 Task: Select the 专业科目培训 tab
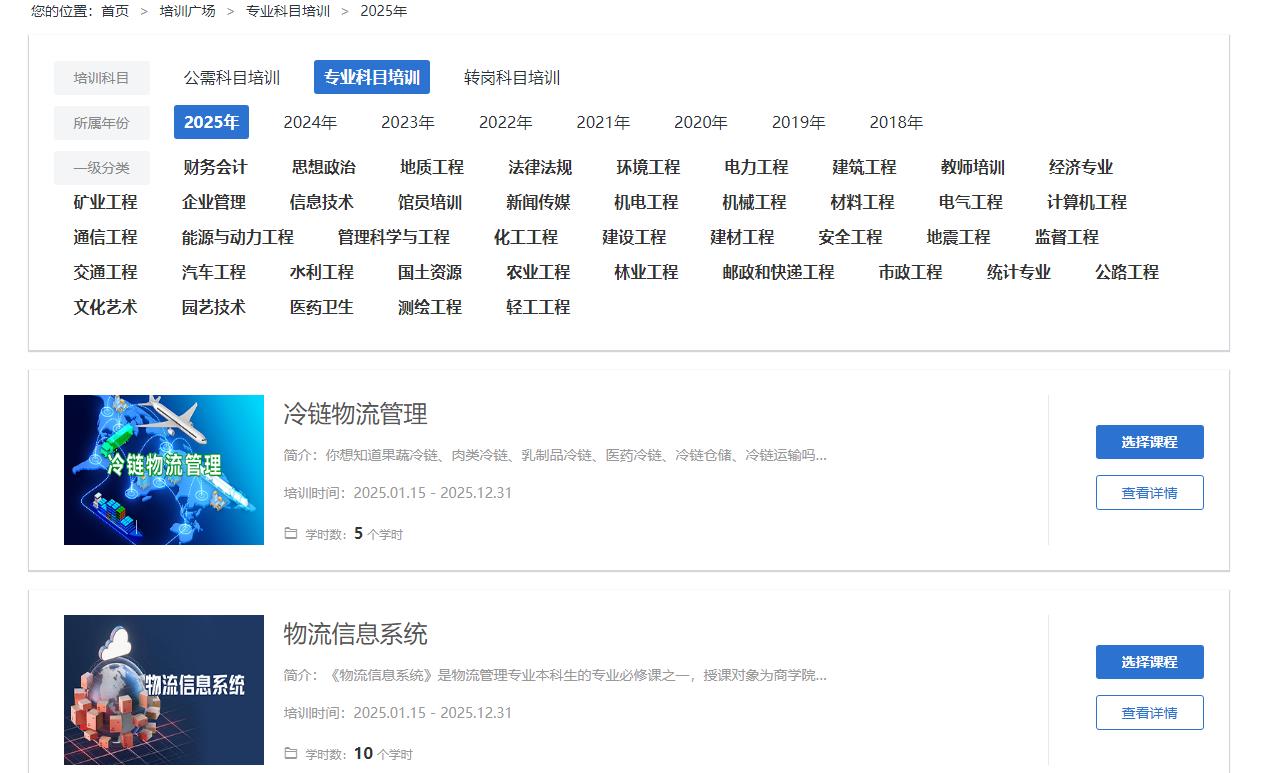coord(372,78)
